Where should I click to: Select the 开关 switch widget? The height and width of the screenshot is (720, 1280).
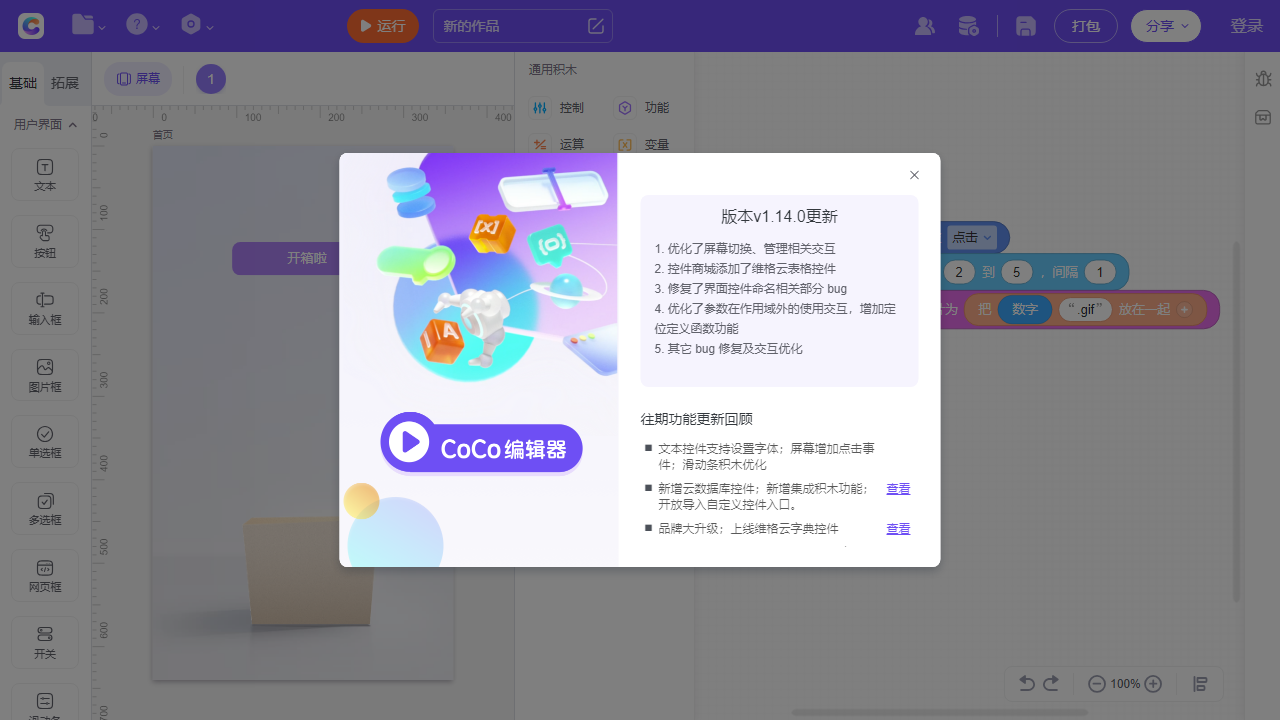coord(45,643)
